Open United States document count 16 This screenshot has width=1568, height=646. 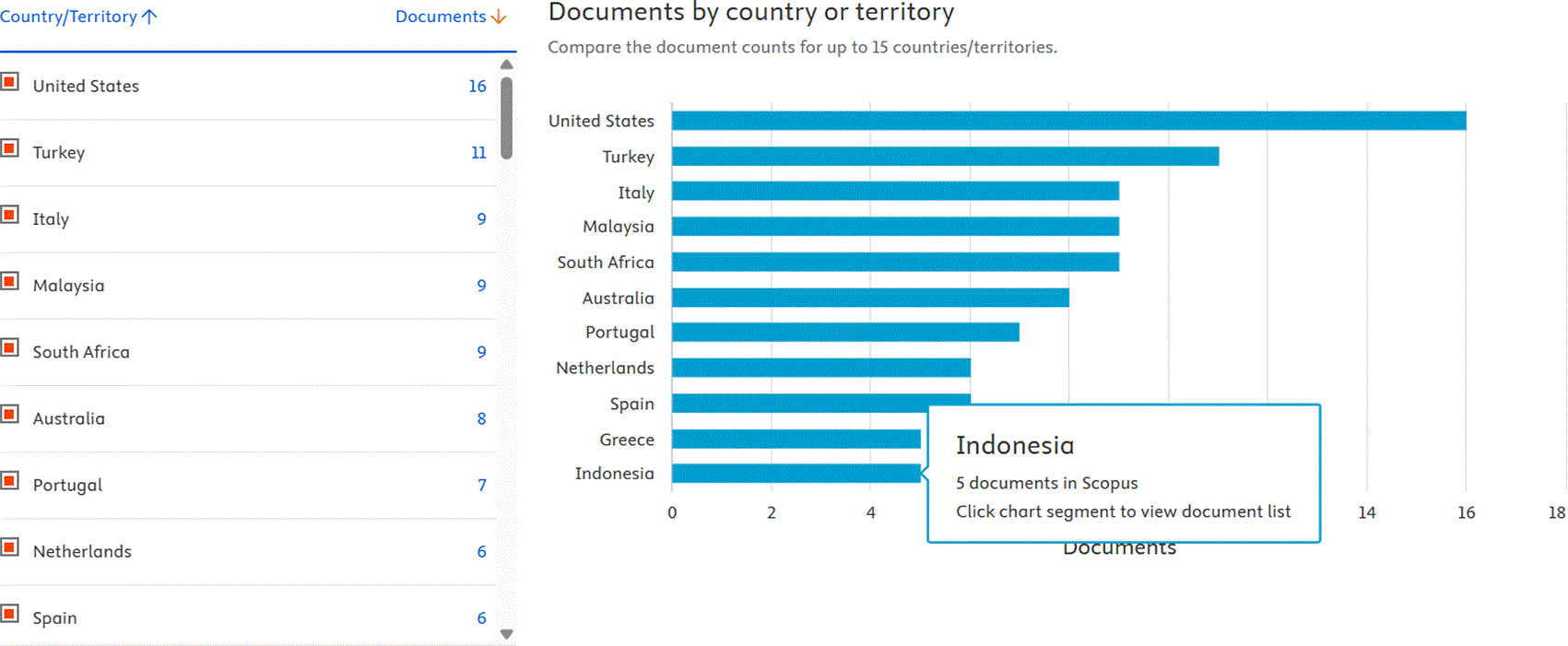coord(477,86)
